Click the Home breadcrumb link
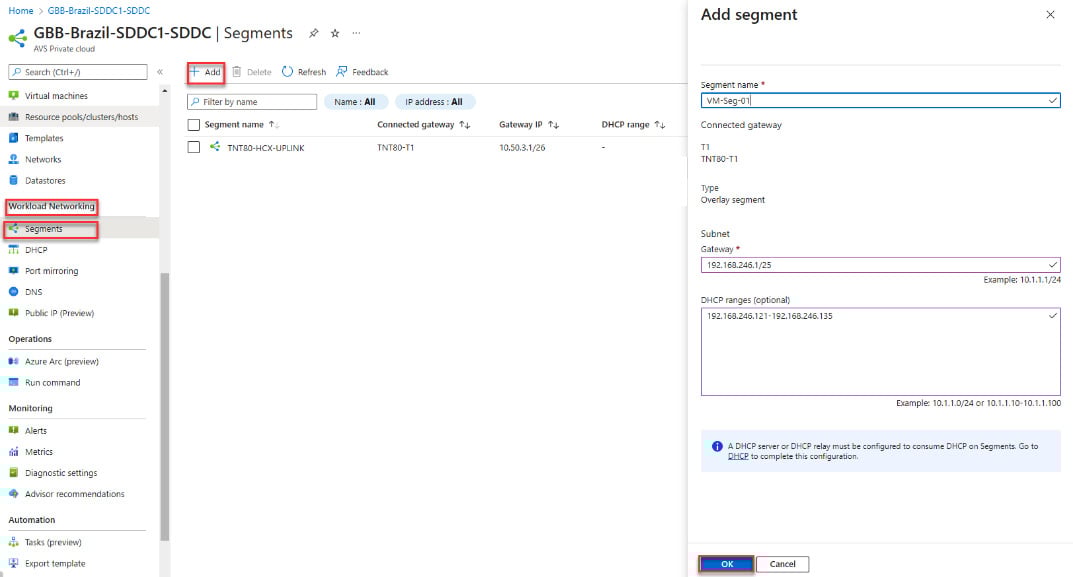 pyautogui.click(x=21, y=11)
